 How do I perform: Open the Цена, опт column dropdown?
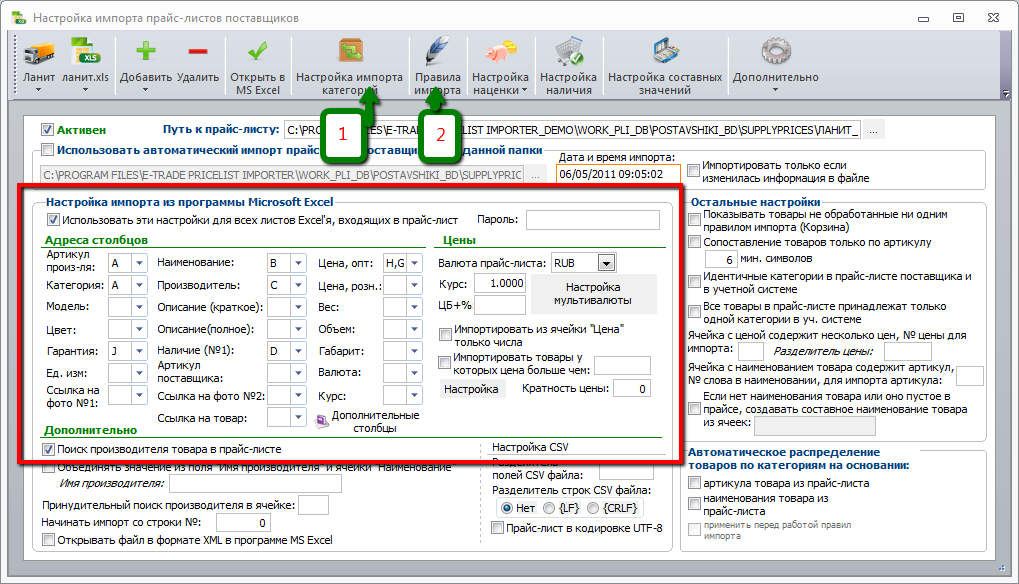(415, 263)
